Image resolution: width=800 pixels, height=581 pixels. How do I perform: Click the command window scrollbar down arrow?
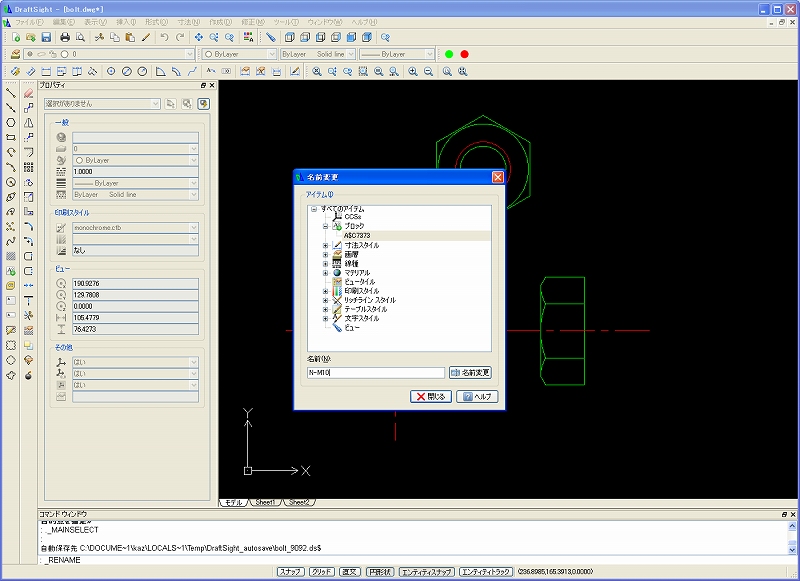coord(792,550)
